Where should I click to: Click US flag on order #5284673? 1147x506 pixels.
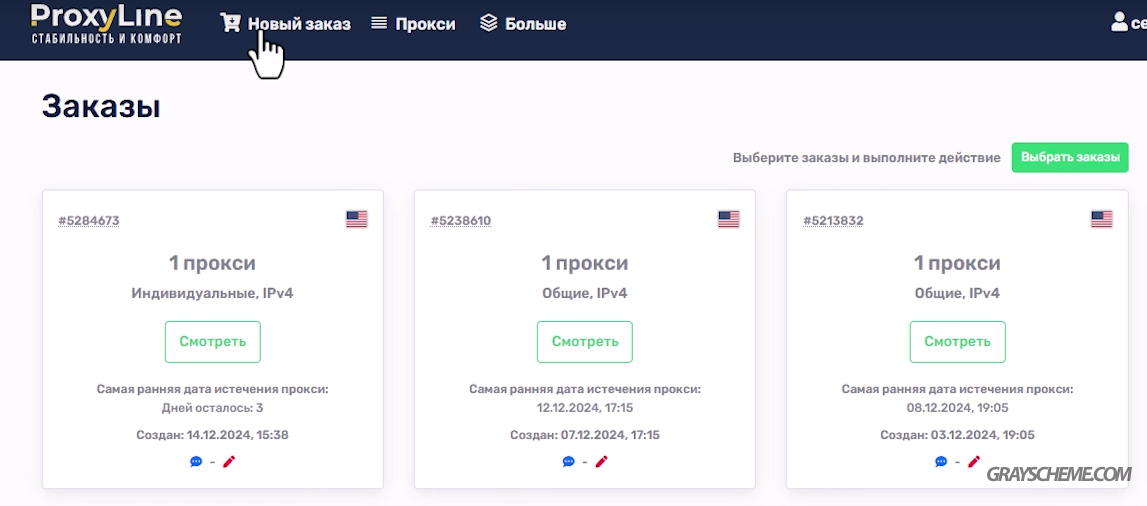[357, 219]
